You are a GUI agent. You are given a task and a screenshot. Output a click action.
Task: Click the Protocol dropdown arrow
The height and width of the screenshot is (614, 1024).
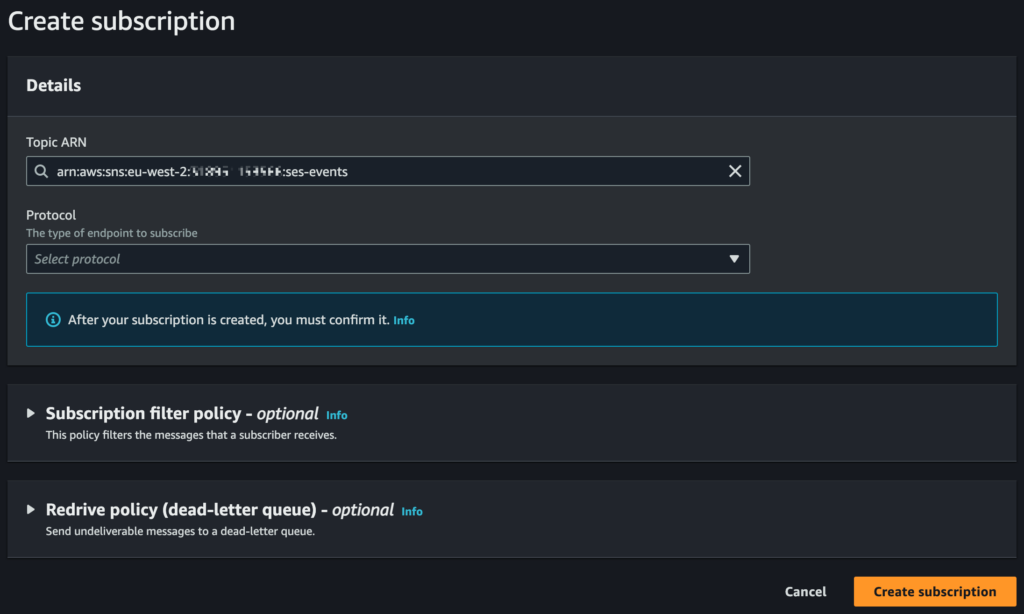click(734, 259)
